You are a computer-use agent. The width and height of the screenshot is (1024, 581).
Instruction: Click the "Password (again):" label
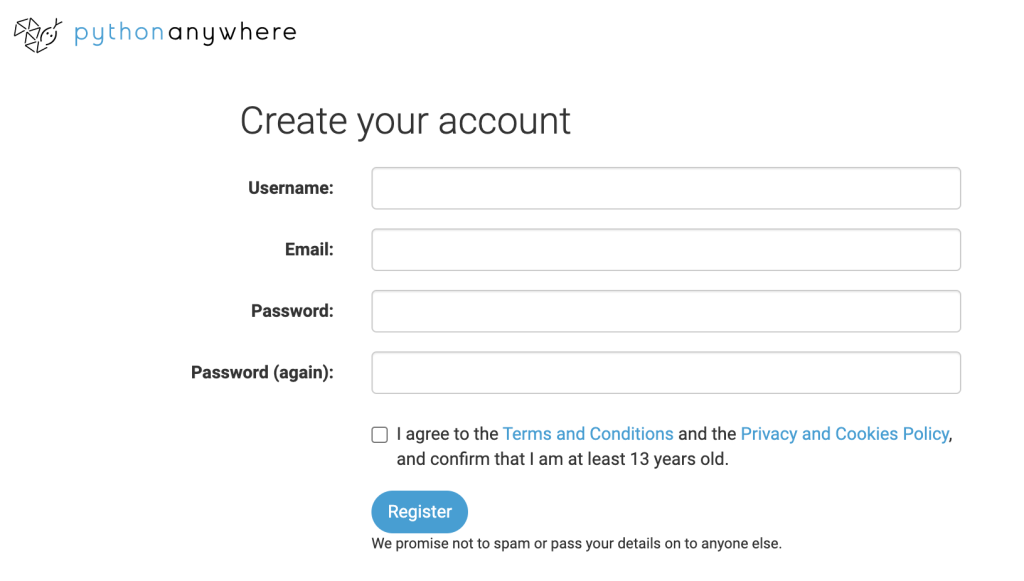262,372
